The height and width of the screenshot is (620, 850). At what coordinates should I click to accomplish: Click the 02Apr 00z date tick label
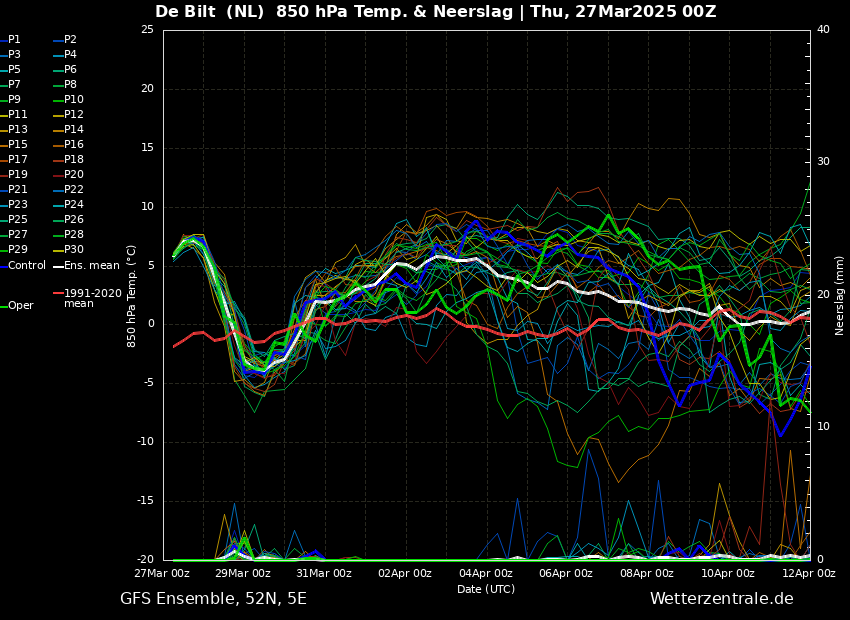click(405, 573)
